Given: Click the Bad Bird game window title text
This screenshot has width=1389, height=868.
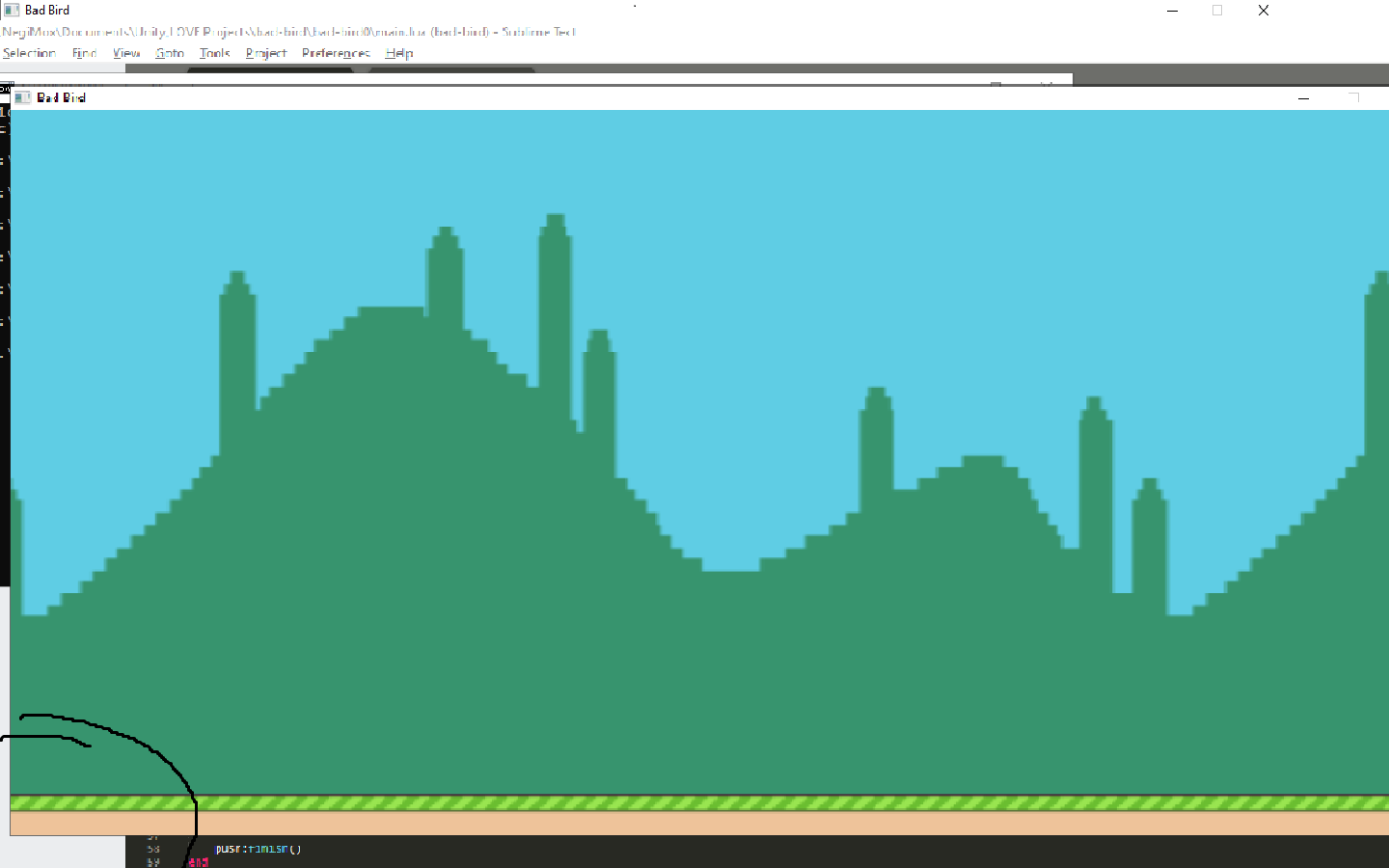Looking at the screenshot, I should [61, 97].
